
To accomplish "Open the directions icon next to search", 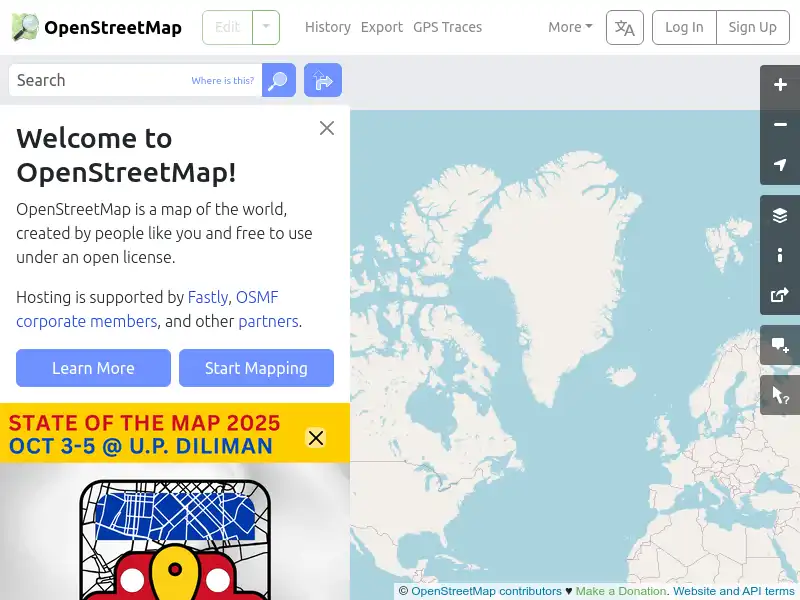I will point(322,80).
